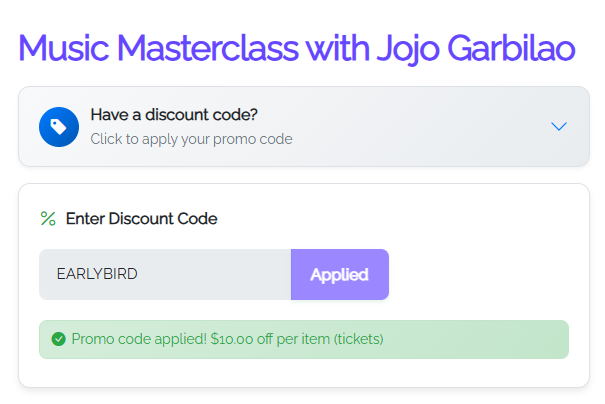Click empty area right of the Applied button
This screenshot has height=404, width=605.
pyautogui.click(x=478, y=274)
